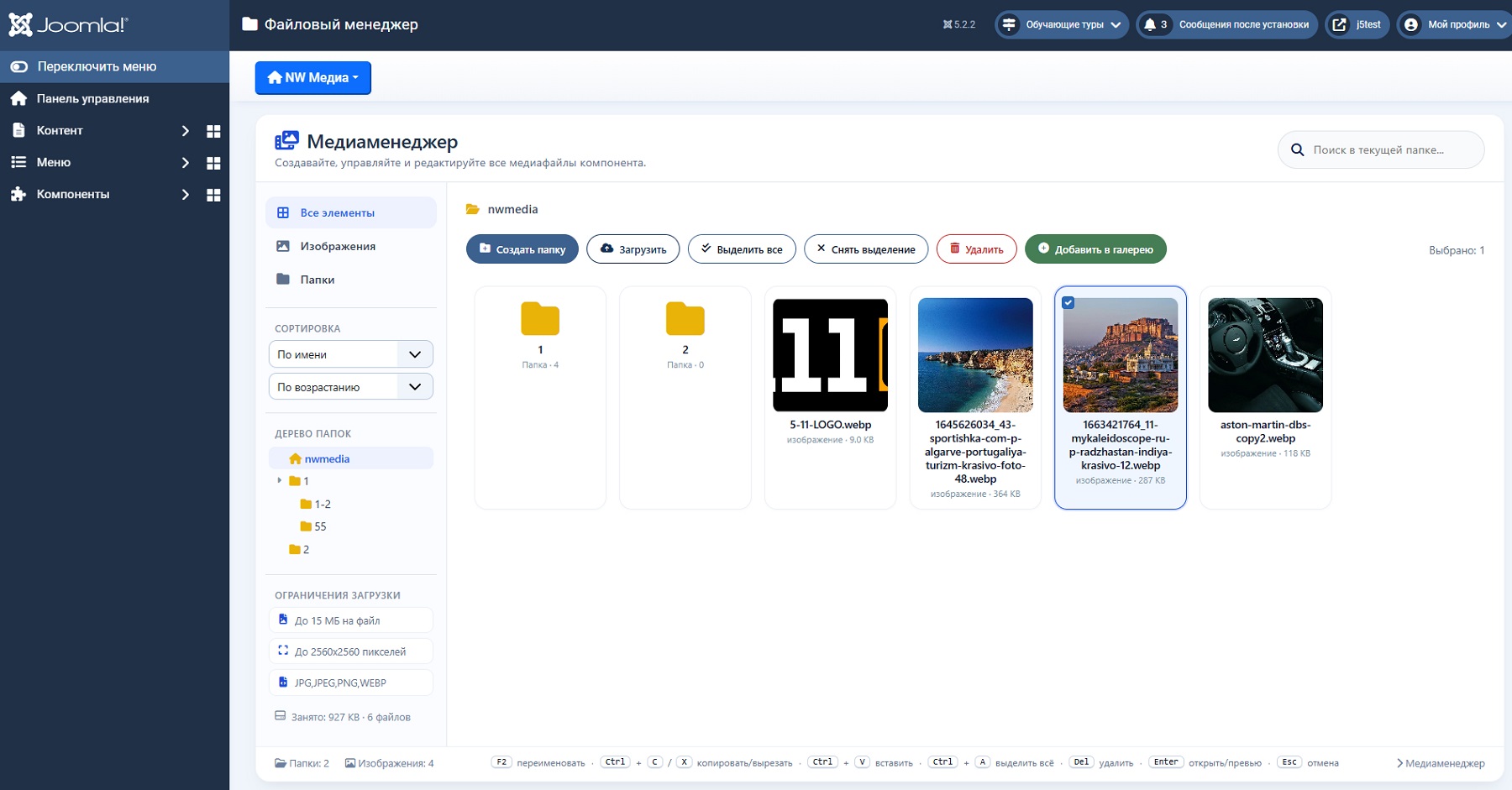Select aston-martin-dbs-copy2.webp thumbnail

point(1265,355)
